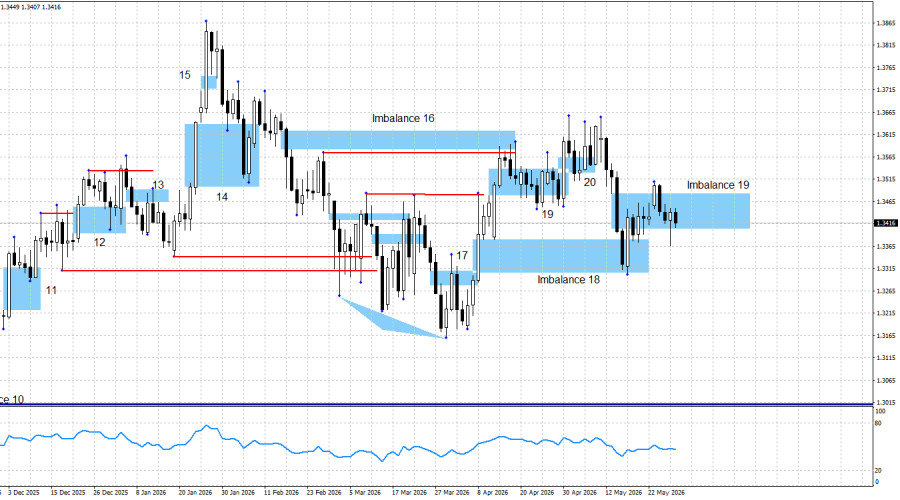
Task: Click the 1.3115 price axis label
Action: click(886, 358)
